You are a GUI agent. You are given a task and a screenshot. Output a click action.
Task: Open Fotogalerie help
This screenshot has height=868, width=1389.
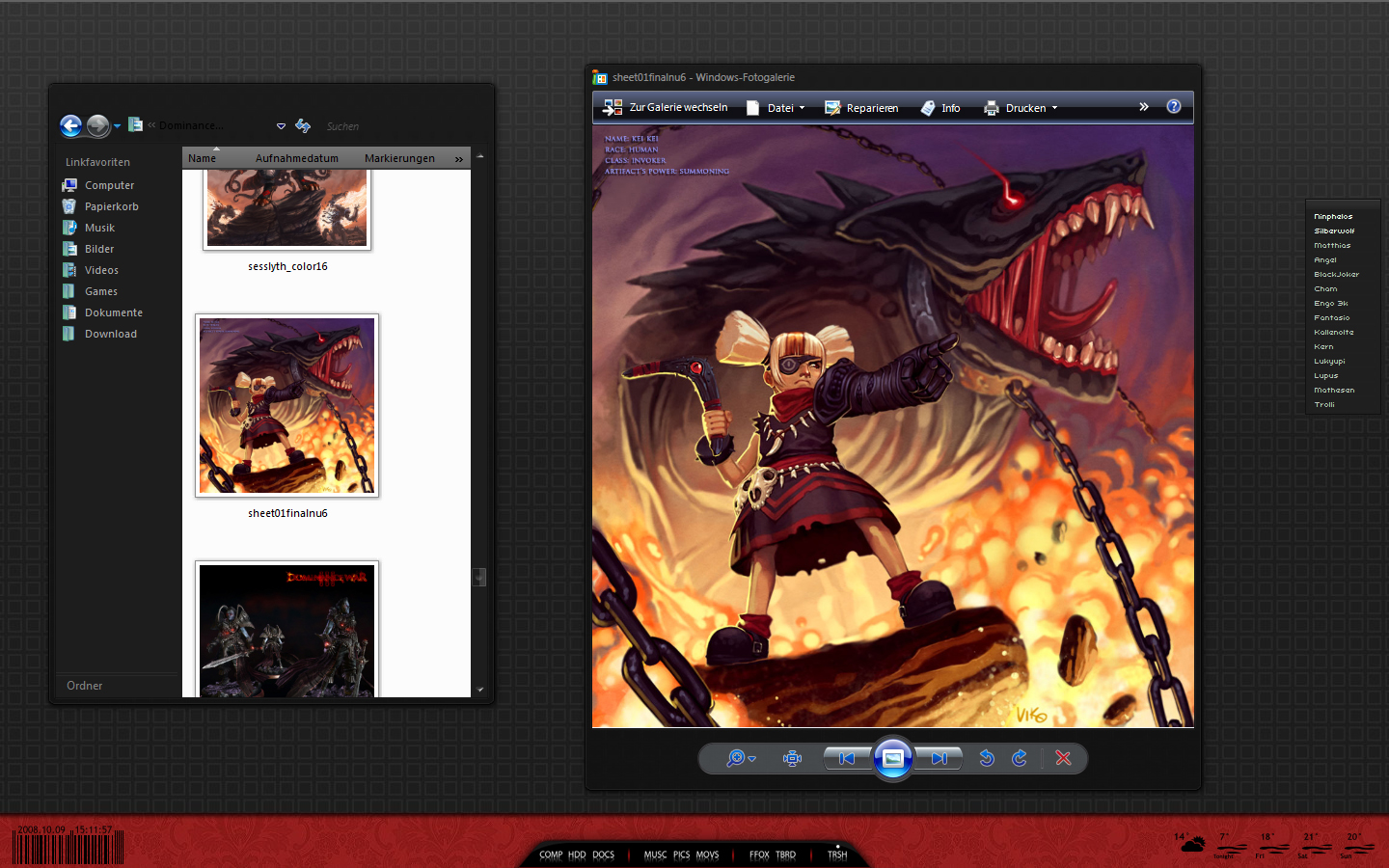click(x=1174, y=106)
